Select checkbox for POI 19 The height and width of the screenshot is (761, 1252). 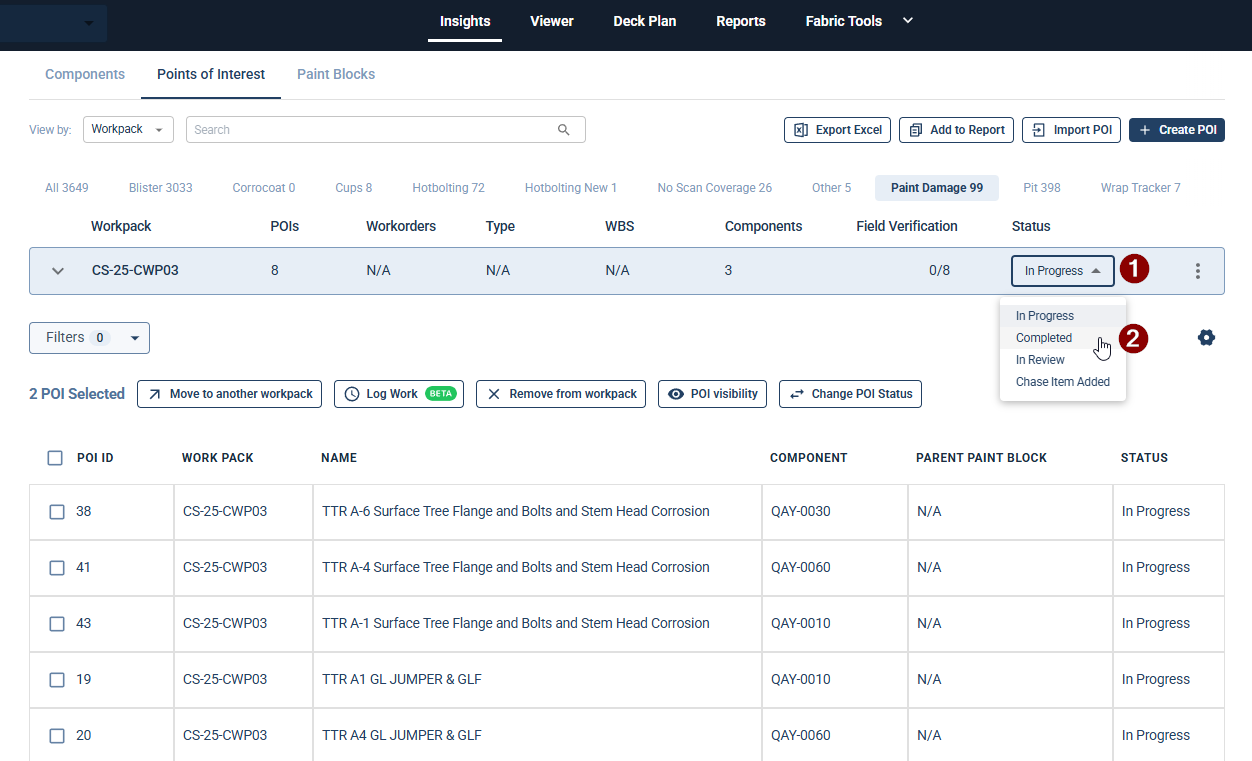pos(57,680)
